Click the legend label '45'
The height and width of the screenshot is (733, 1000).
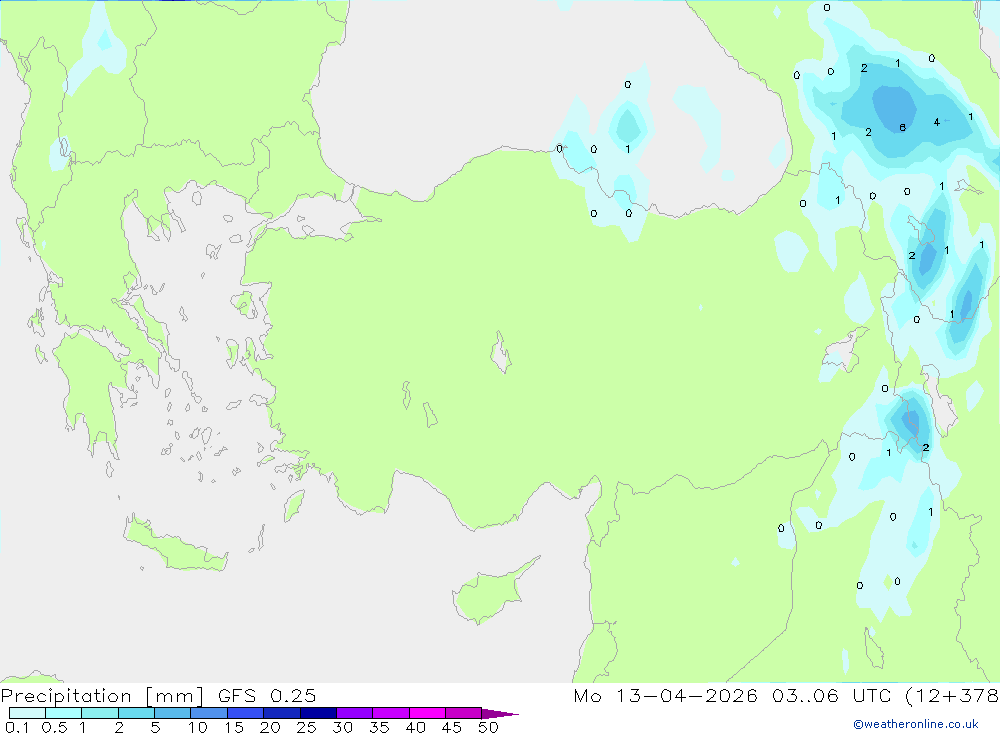click(x=452, y=727)
